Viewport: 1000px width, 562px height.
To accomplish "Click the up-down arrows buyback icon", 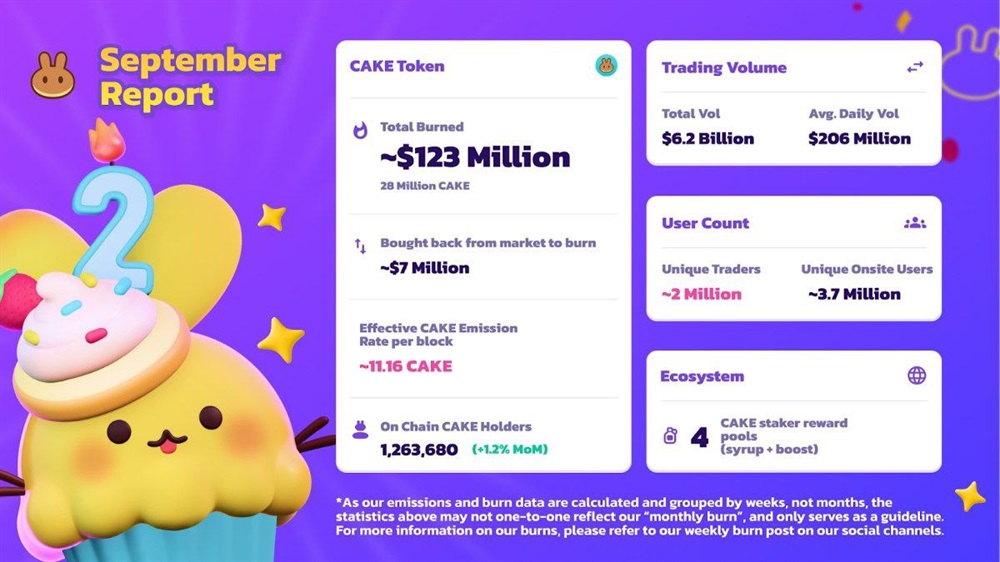I will 360,244.
